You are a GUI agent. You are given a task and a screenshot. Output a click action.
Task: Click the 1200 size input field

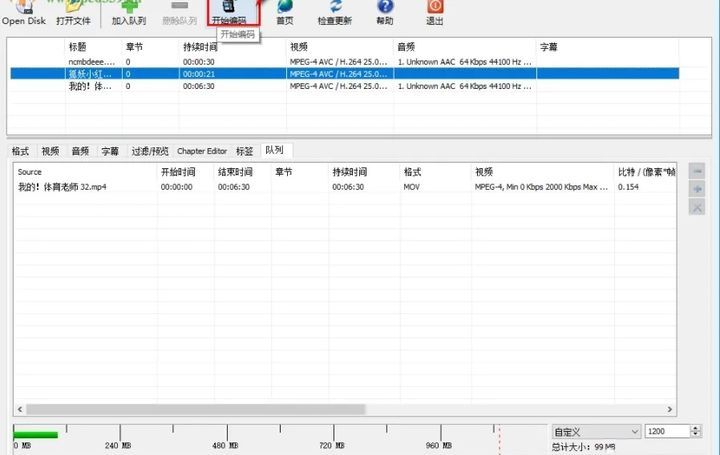click(667, 431)
